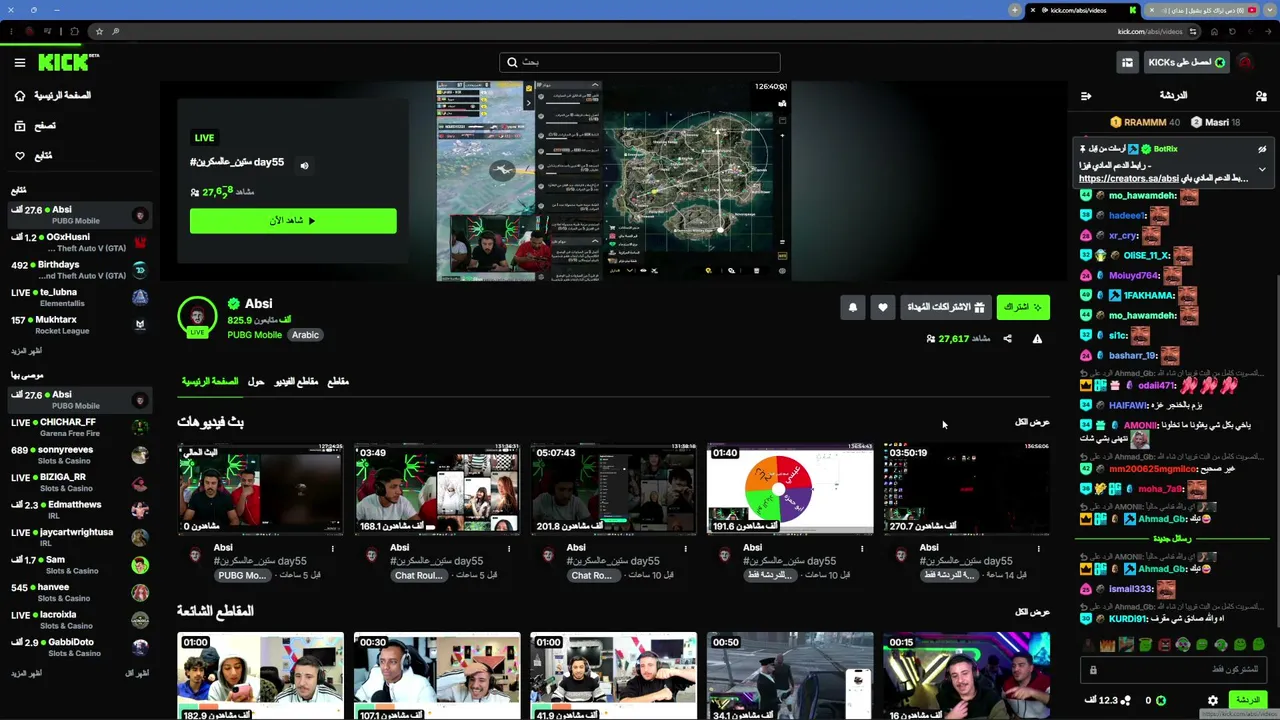Open the 00:15 popular clip thumbnail

click(x=966, y=676)
